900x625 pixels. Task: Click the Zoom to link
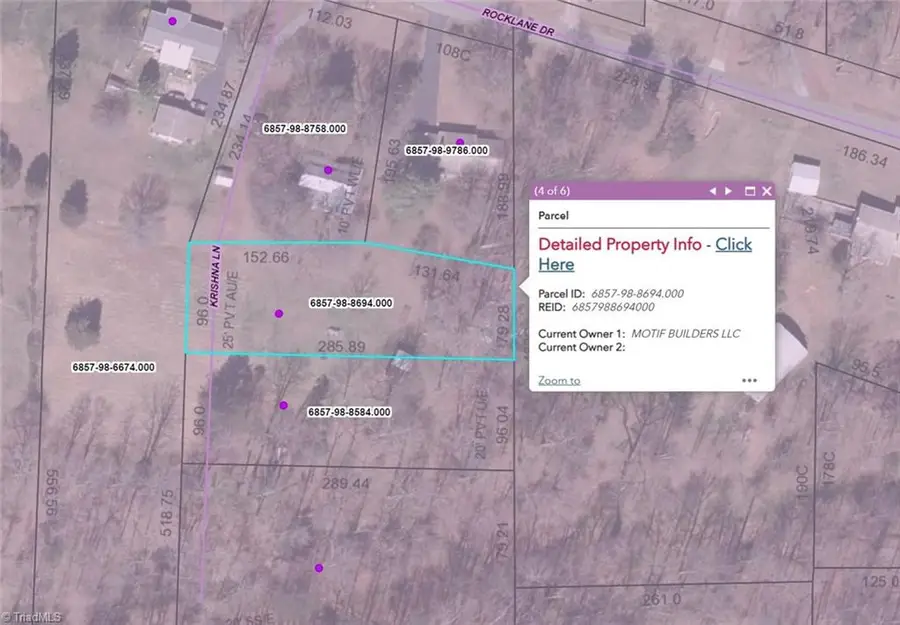[x=558, y=380]
